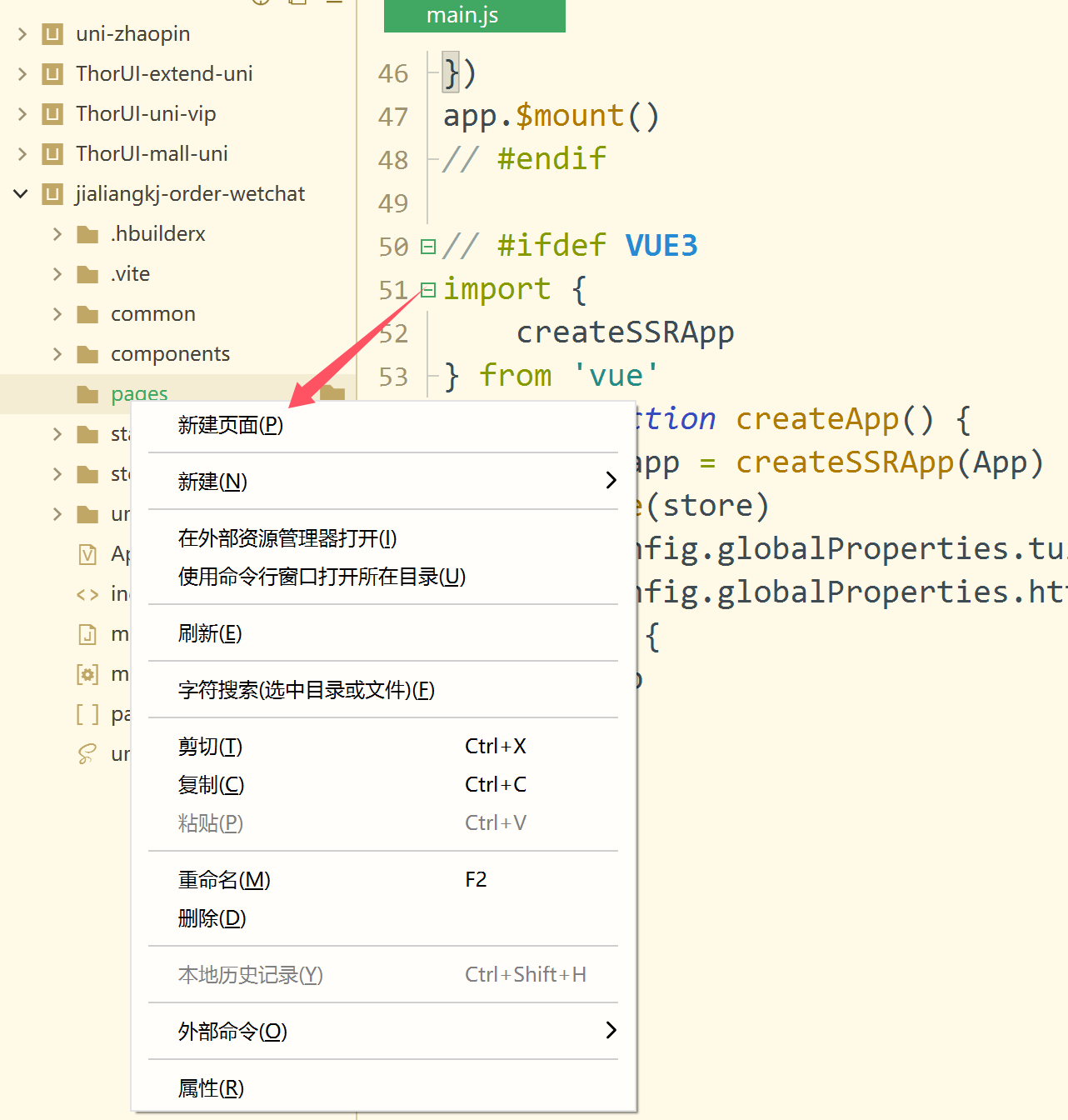The image size is (1068, 1120).
Task: Expand the .vite folder
Action: coord(57,274)
